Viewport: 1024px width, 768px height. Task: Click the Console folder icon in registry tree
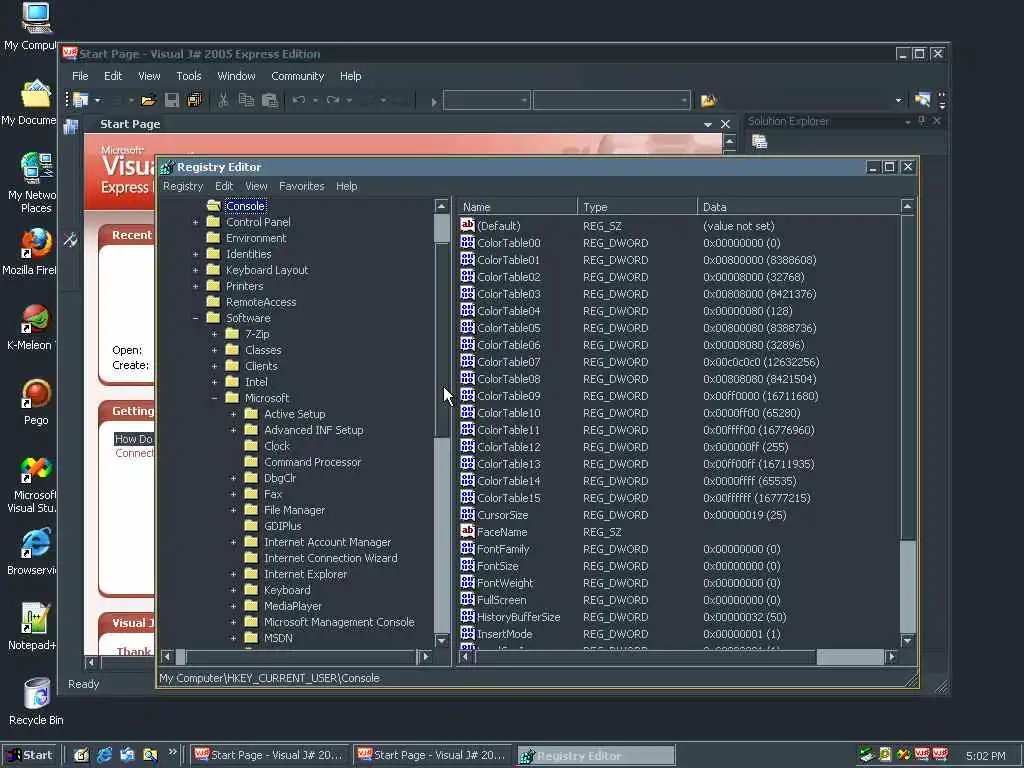point(214,206)
